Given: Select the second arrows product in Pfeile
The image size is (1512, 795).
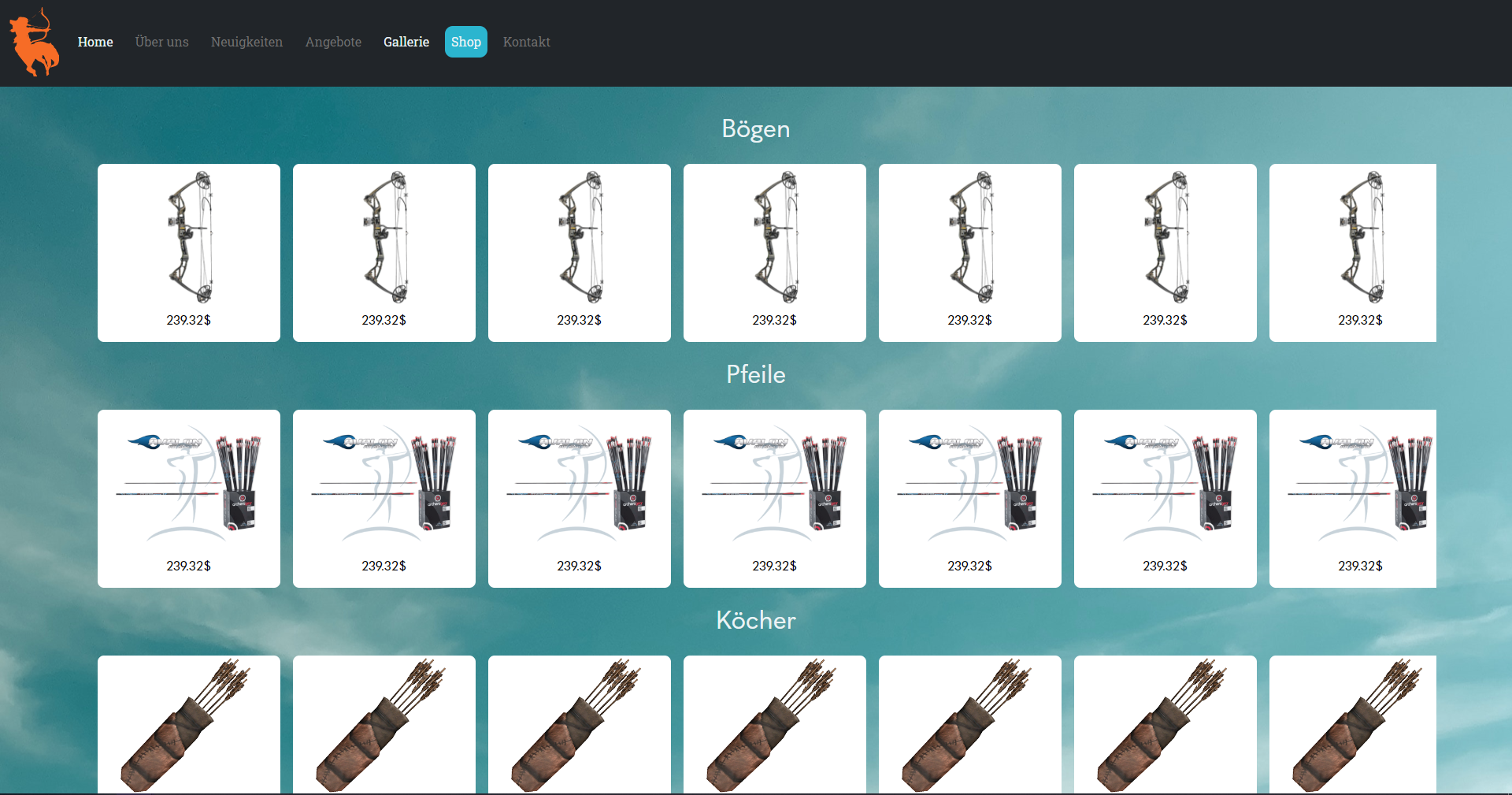Looking at the screenshot, I should (x=384, y=499).
